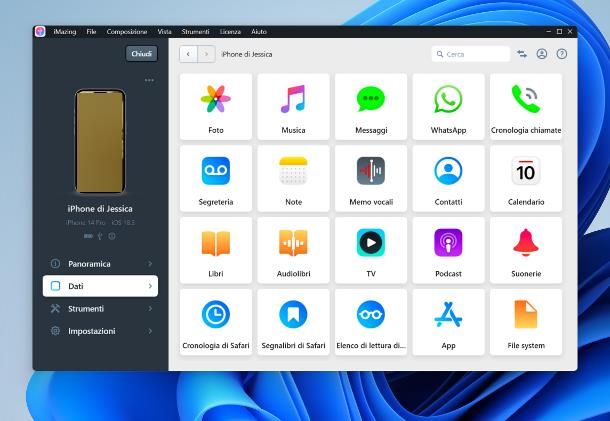
Task: Open the Contatti tile
Action: tap(448, 178)
